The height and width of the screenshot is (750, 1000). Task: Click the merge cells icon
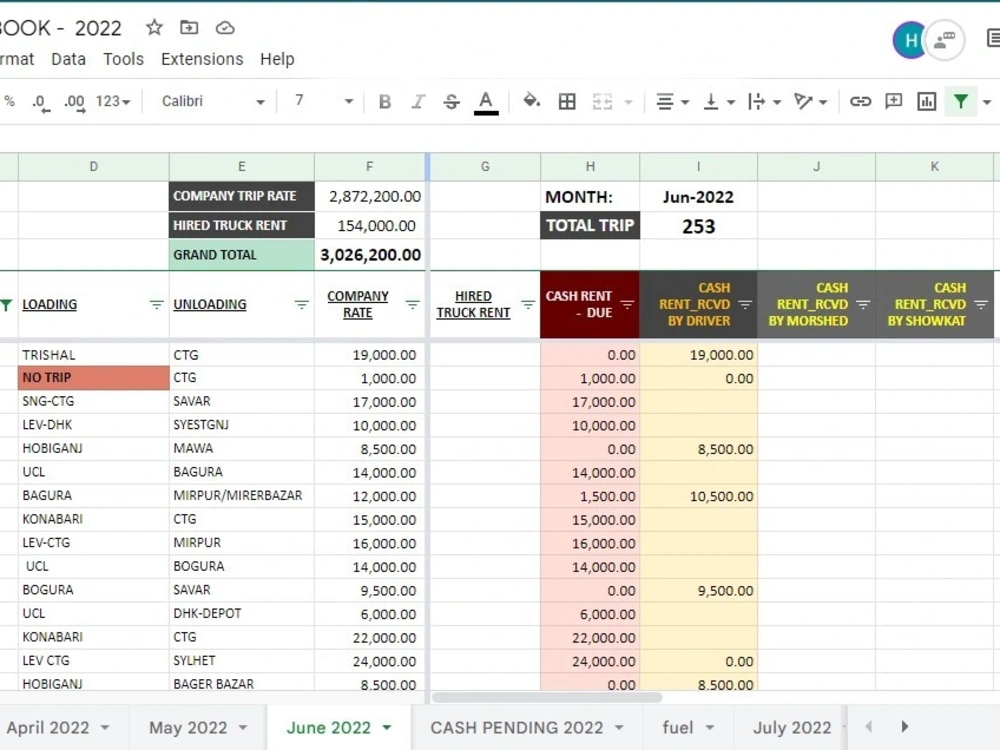point(603,101)
